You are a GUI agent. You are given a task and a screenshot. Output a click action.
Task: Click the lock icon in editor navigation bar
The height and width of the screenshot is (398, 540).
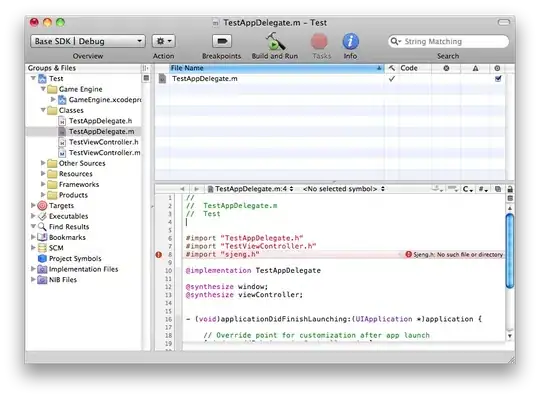[510, 189]
